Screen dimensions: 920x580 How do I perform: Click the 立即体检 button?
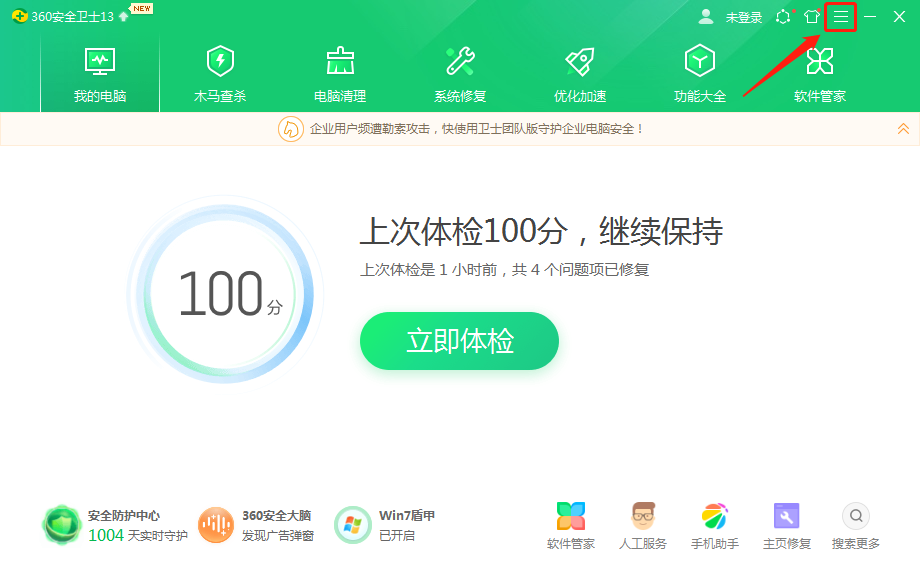tap(459, 341)
